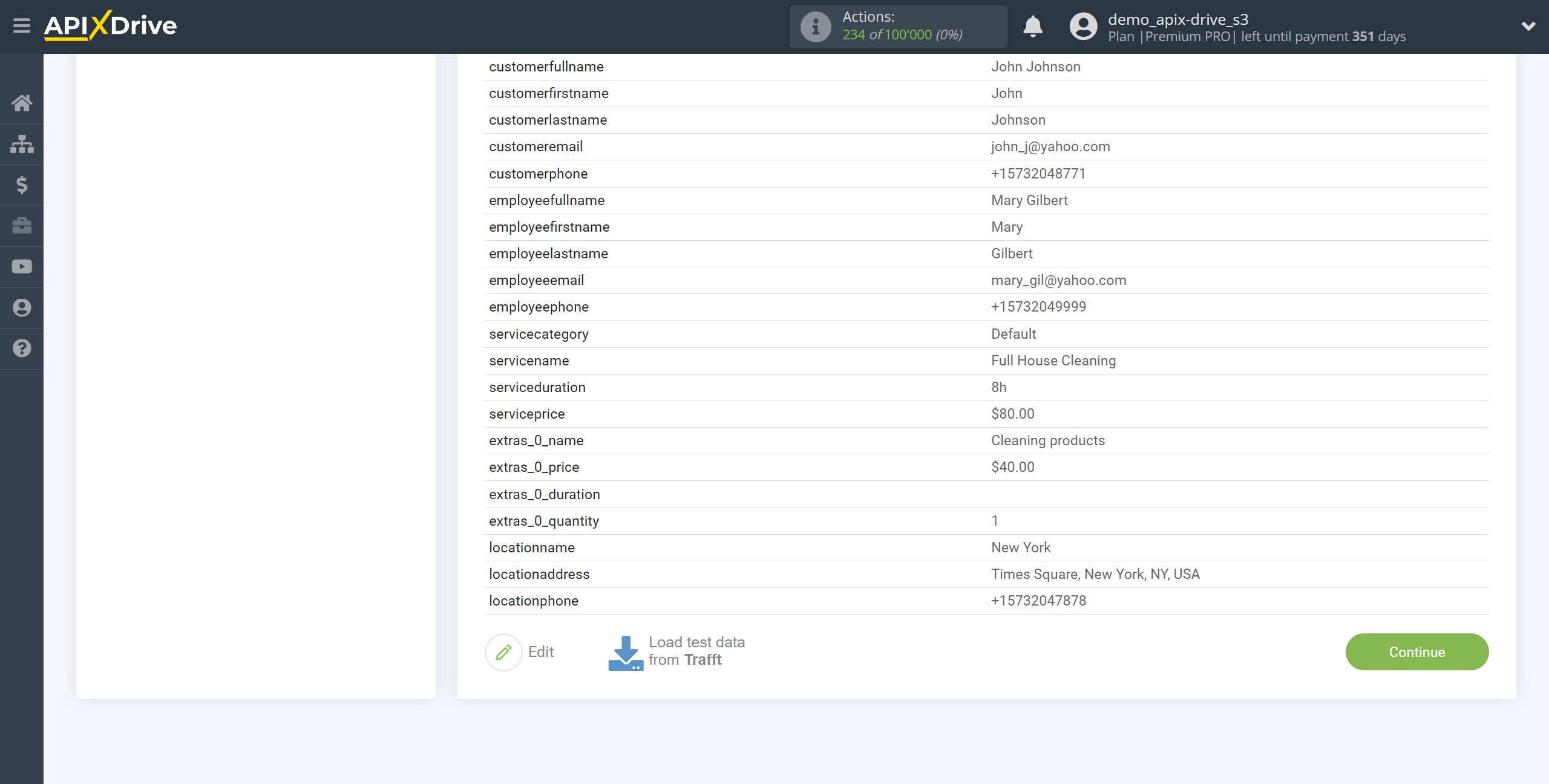
Task: Select the Full House Cleaning value
Action: (1053, 361)
